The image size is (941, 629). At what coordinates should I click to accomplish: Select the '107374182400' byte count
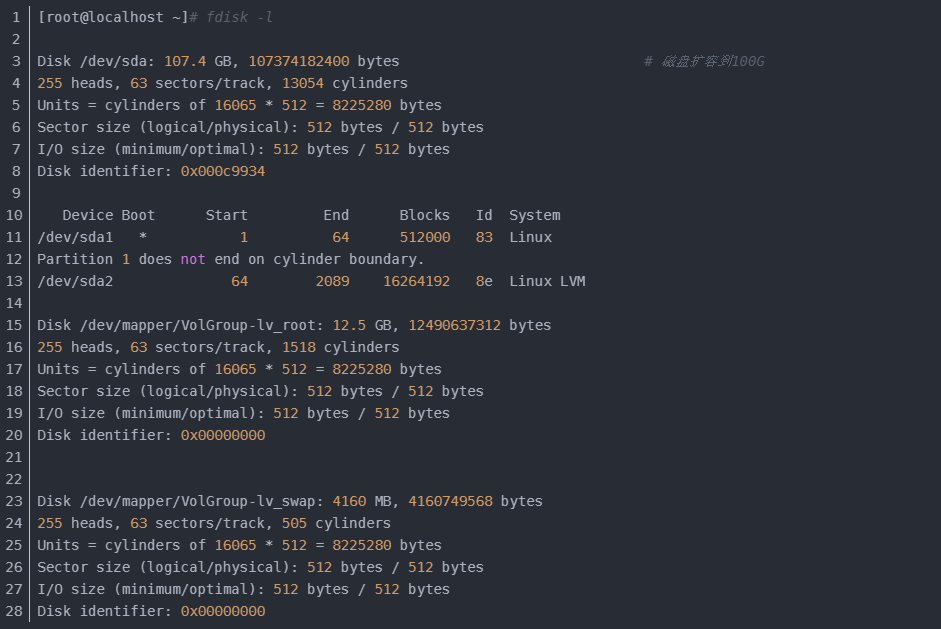[x=299, y=61]
